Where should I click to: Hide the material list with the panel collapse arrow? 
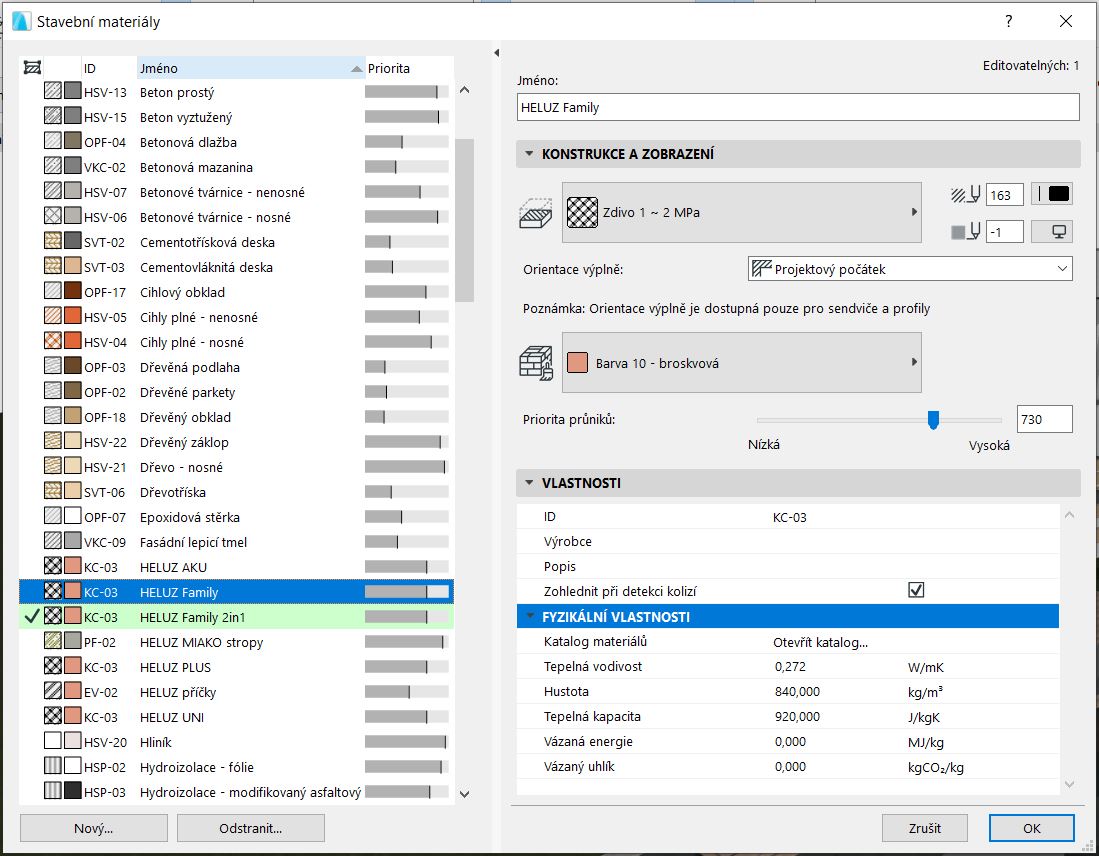[496, 53]
